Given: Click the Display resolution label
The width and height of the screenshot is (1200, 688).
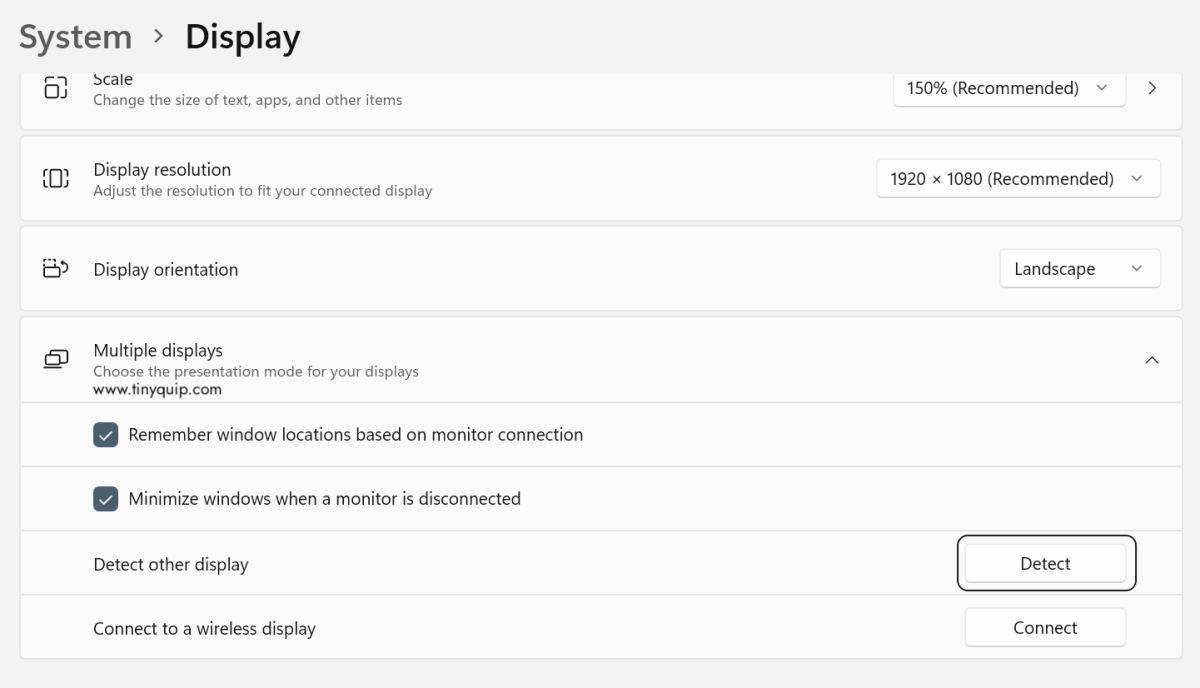Looking at the screenshot, I should click(x=162, y=170).
